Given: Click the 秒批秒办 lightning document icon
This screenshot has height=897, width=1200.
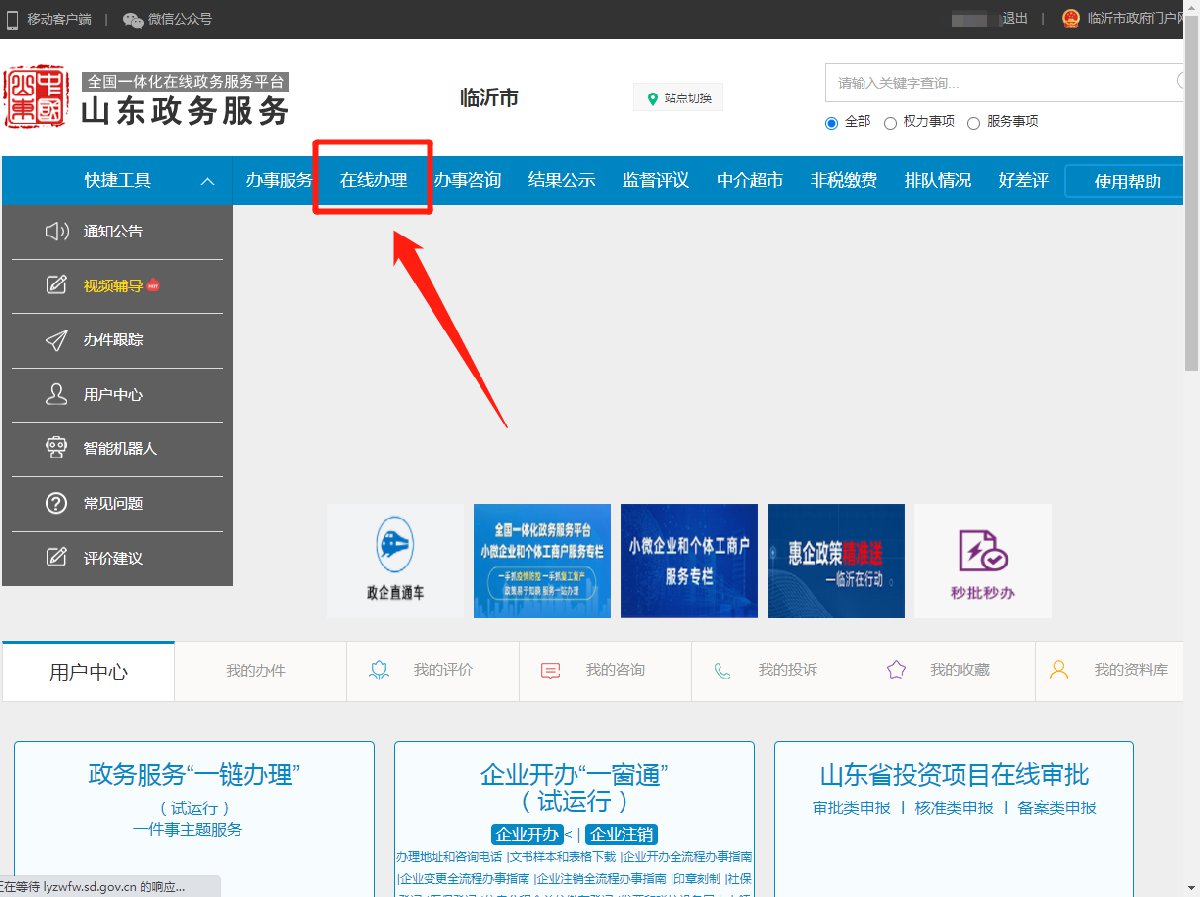Looking at the screenshot, I should 982,550.
